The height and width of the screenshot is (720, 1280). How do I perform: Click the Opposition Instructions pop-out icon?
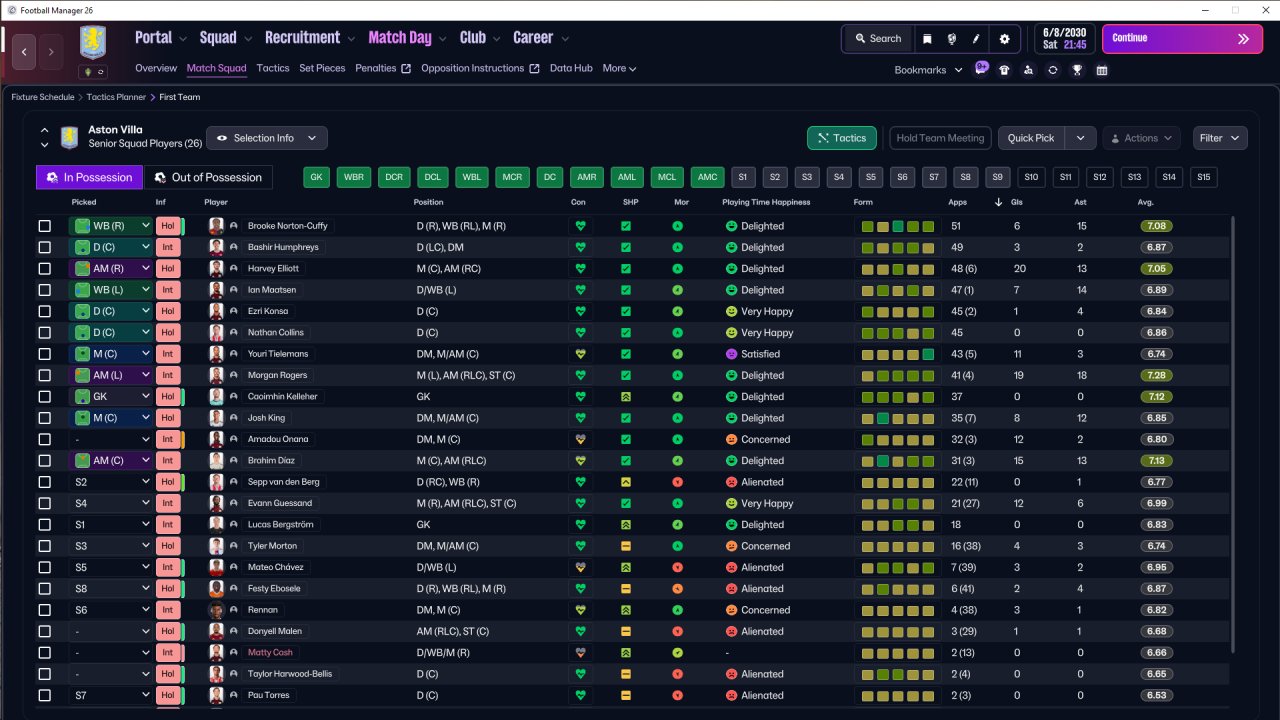[x=534, y=69]
